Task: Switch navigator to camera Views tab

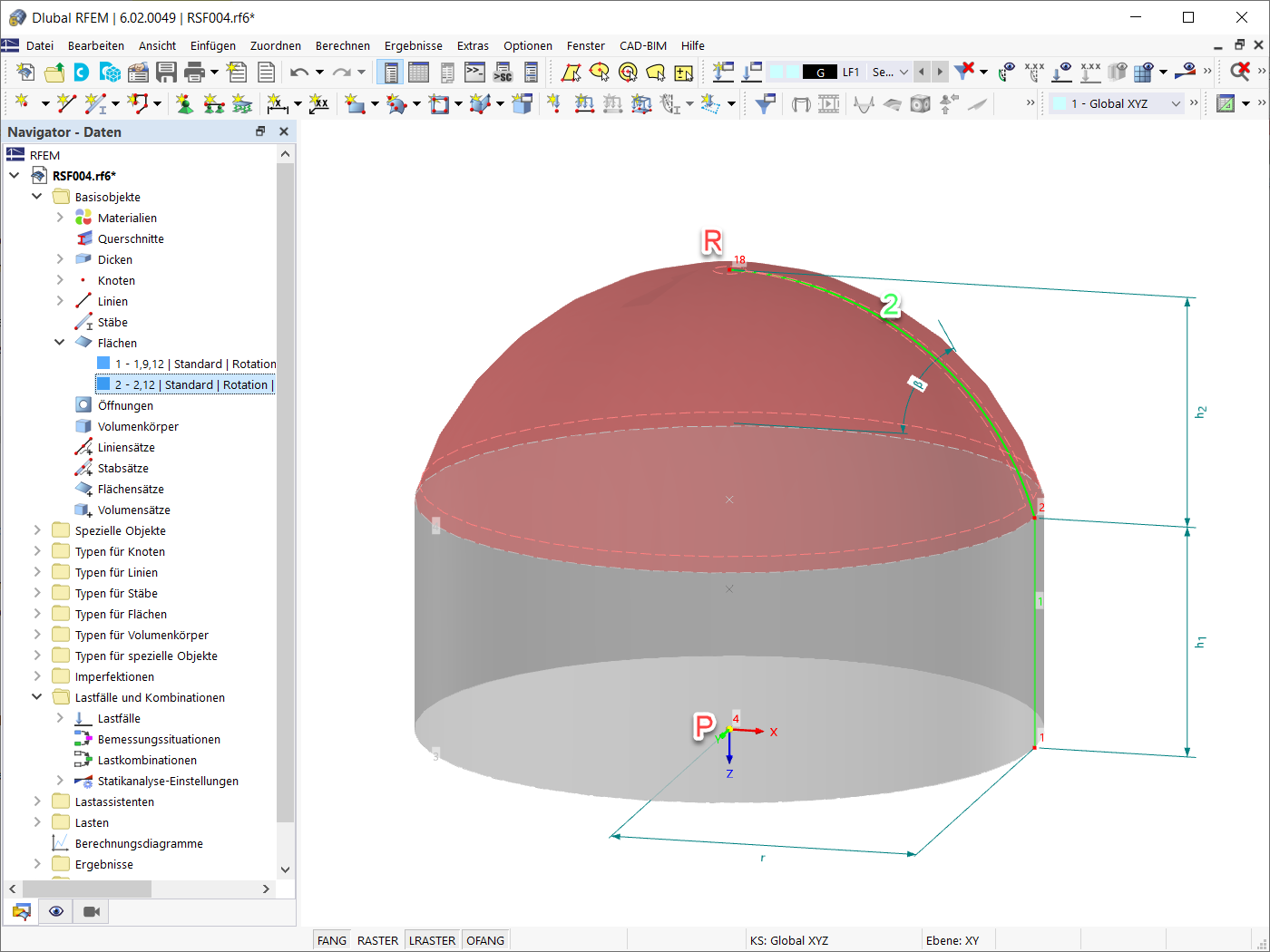Action: 92,911
